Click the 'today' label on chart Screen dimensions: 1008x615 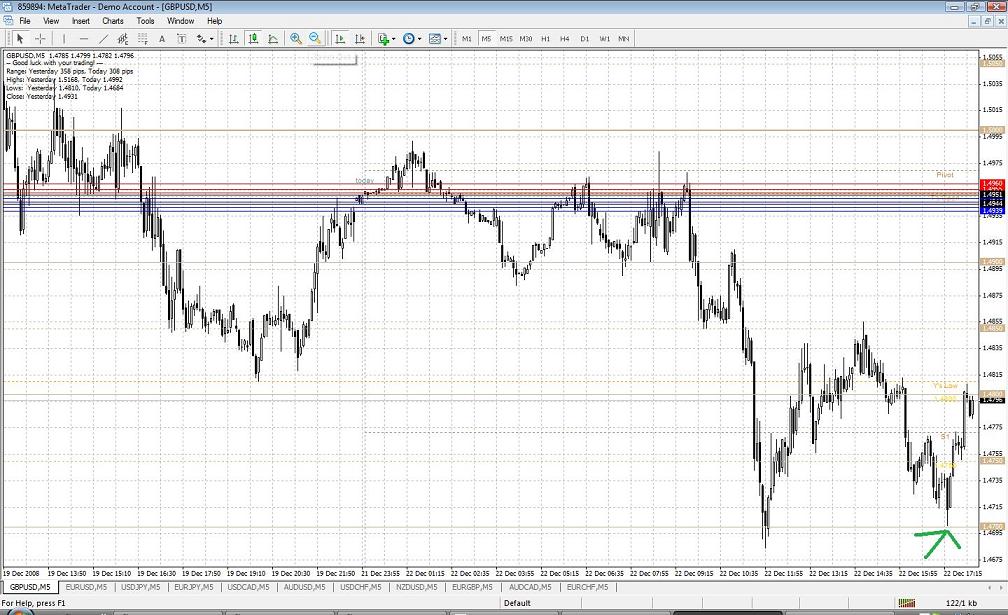pyautogui.click(x=364, y=181)
